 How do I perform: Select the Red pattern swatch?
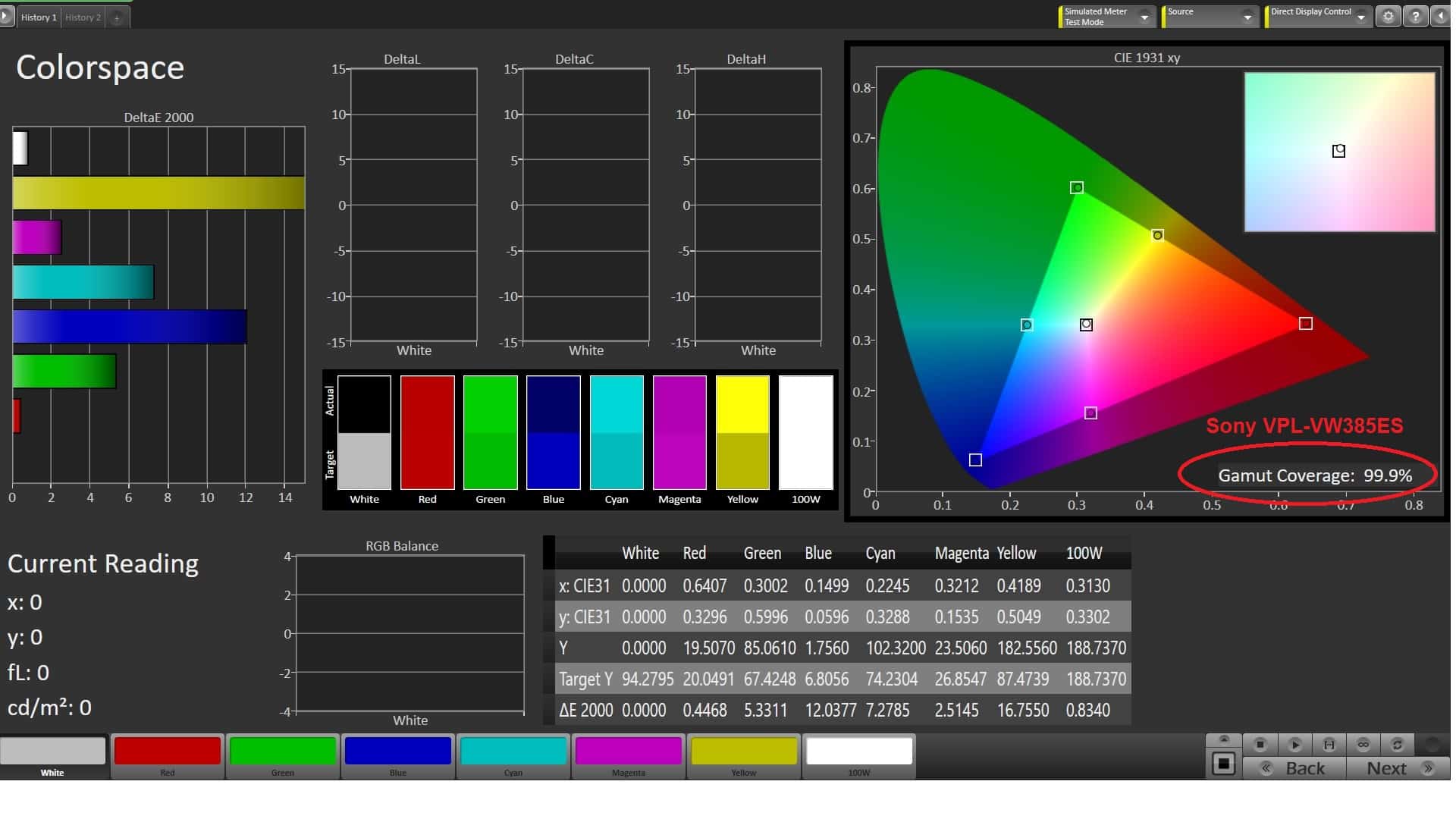click(168, 757)
